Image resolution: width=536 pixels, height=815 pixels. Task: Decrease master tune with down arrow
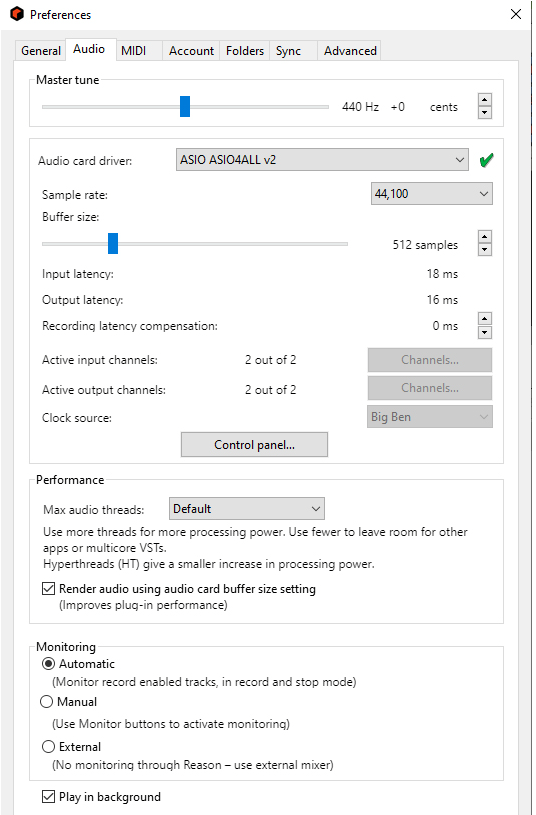(x=485, y=112)
